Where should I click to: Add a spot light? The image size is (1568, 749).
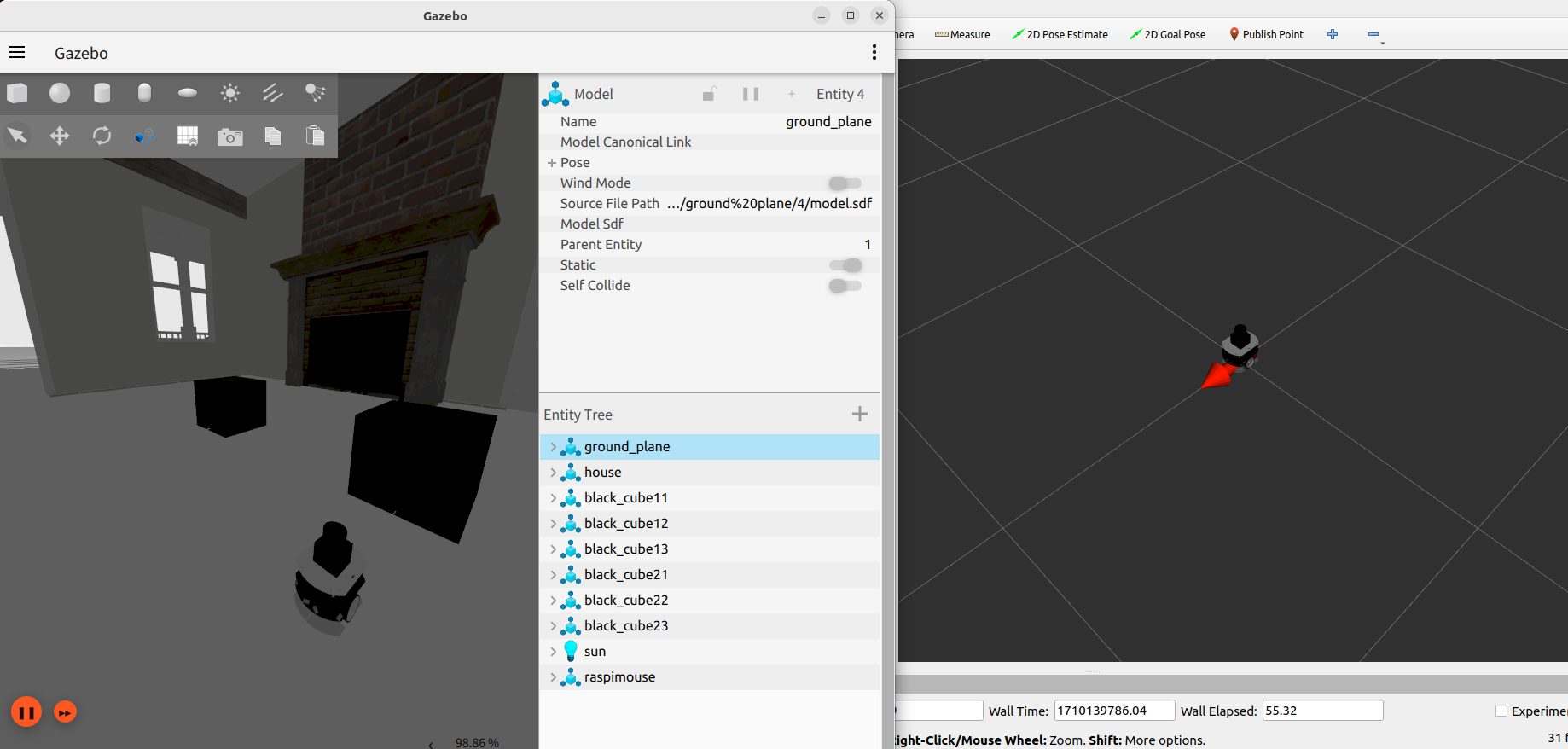click(316, 93)
